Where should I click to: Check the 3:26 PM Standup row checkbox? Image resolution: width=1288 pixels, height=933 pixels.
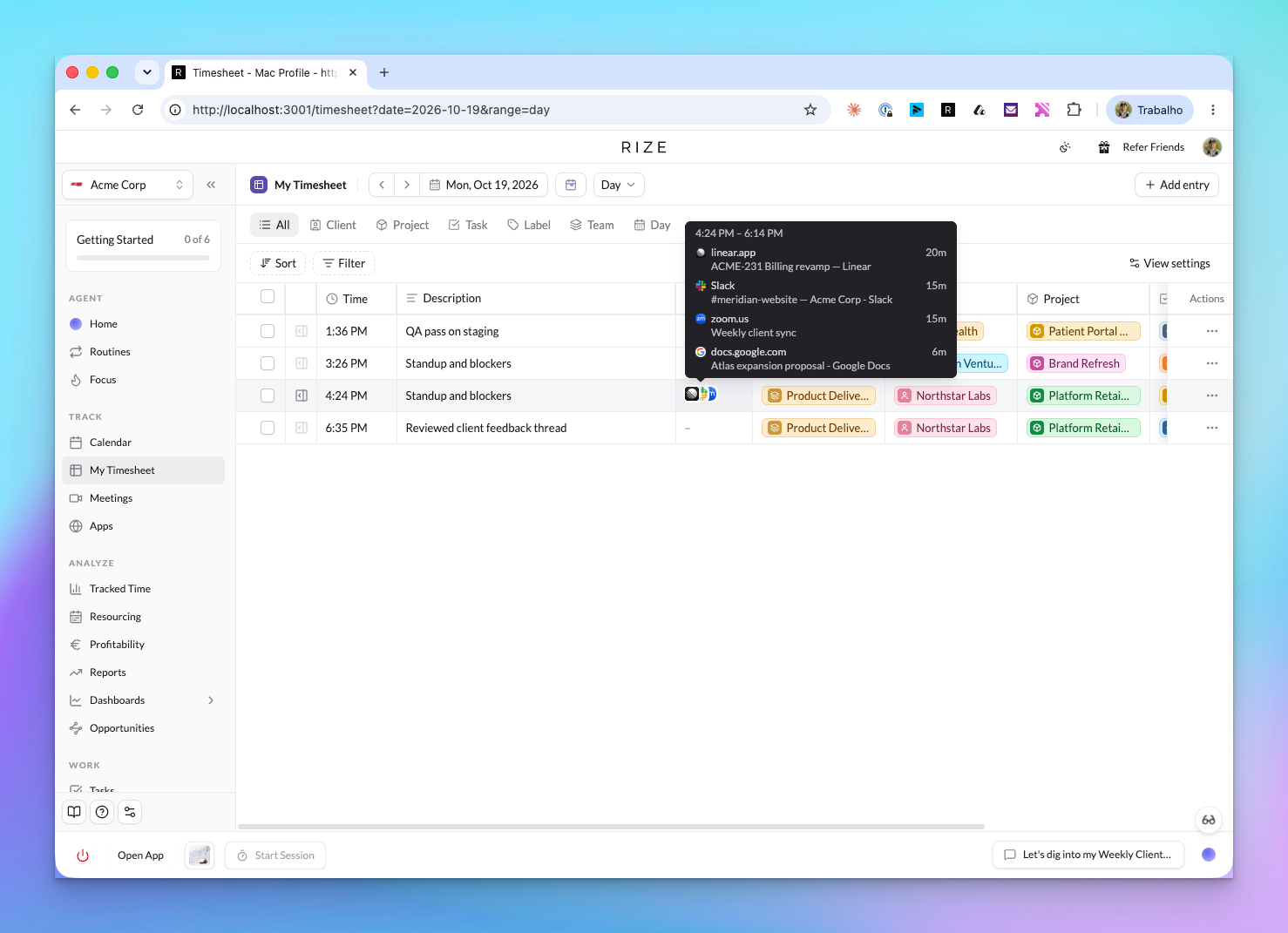point(268,363)
